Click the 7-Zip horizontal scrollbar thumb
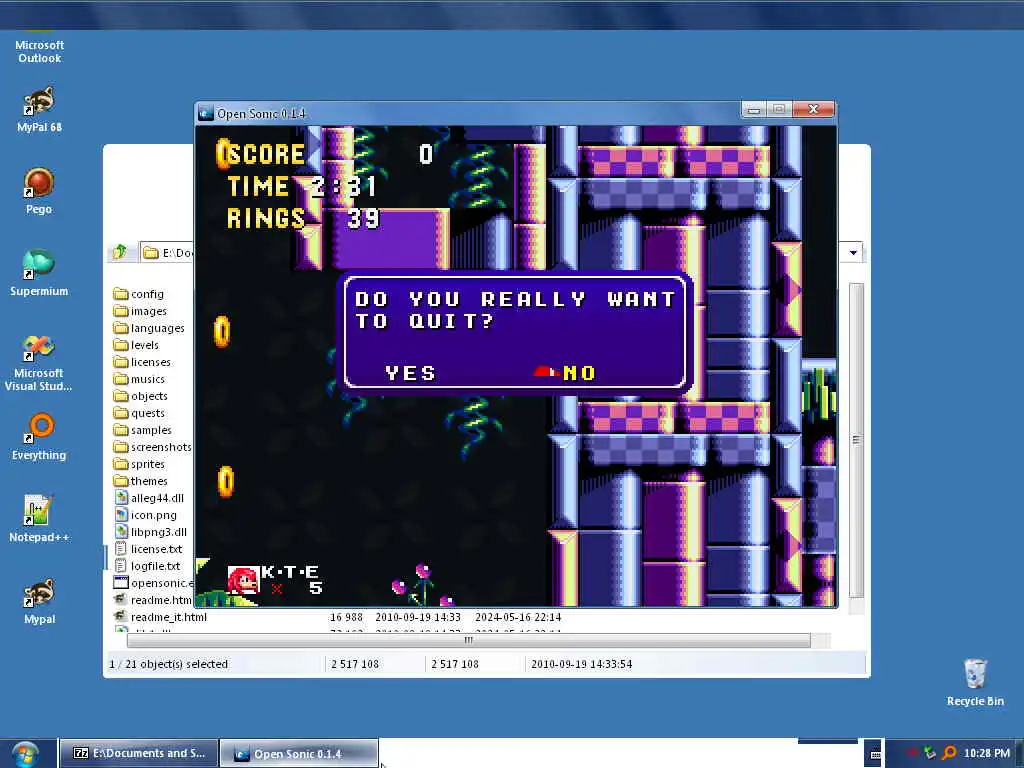Image resolution: width=1024 pixels, height=768 pixels. point(468,641)
